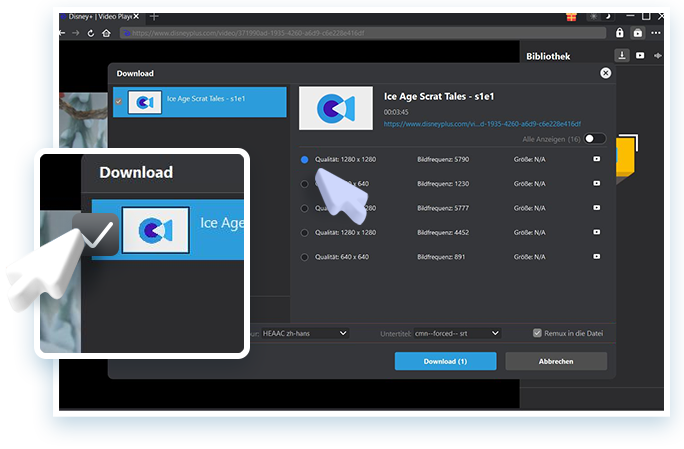The height and width of the screenshot is (449, 684).
Task: Open the HEAAC zh-hans audio dropdown
Action: click(x=304, y=333)
